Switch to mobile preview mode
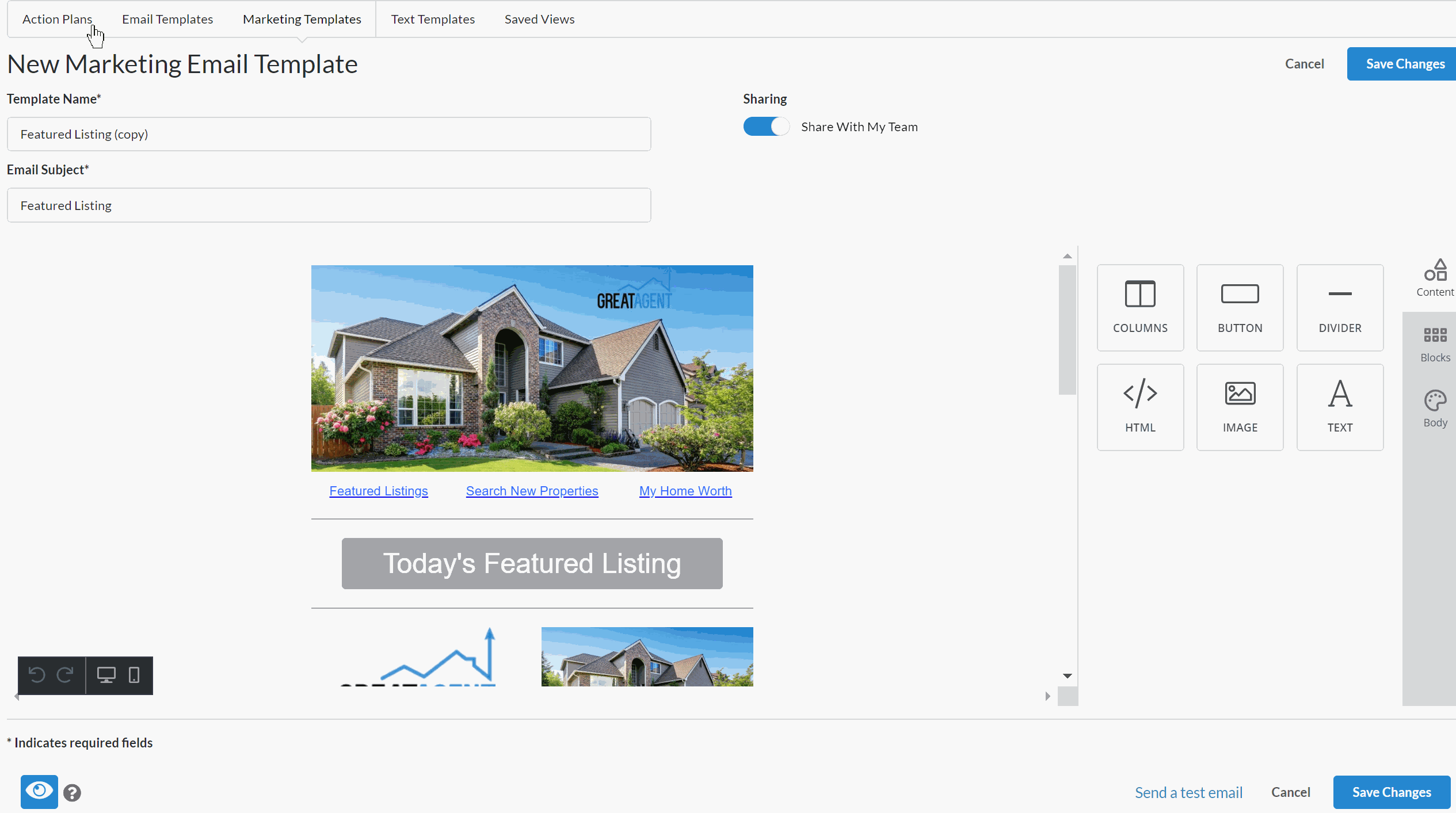 pos(134,674)
